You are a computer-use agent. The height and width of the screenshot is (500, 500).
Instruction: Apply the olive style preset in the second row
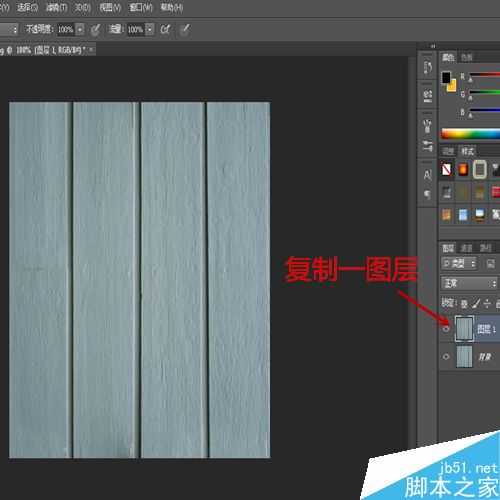tap(463, 192)
